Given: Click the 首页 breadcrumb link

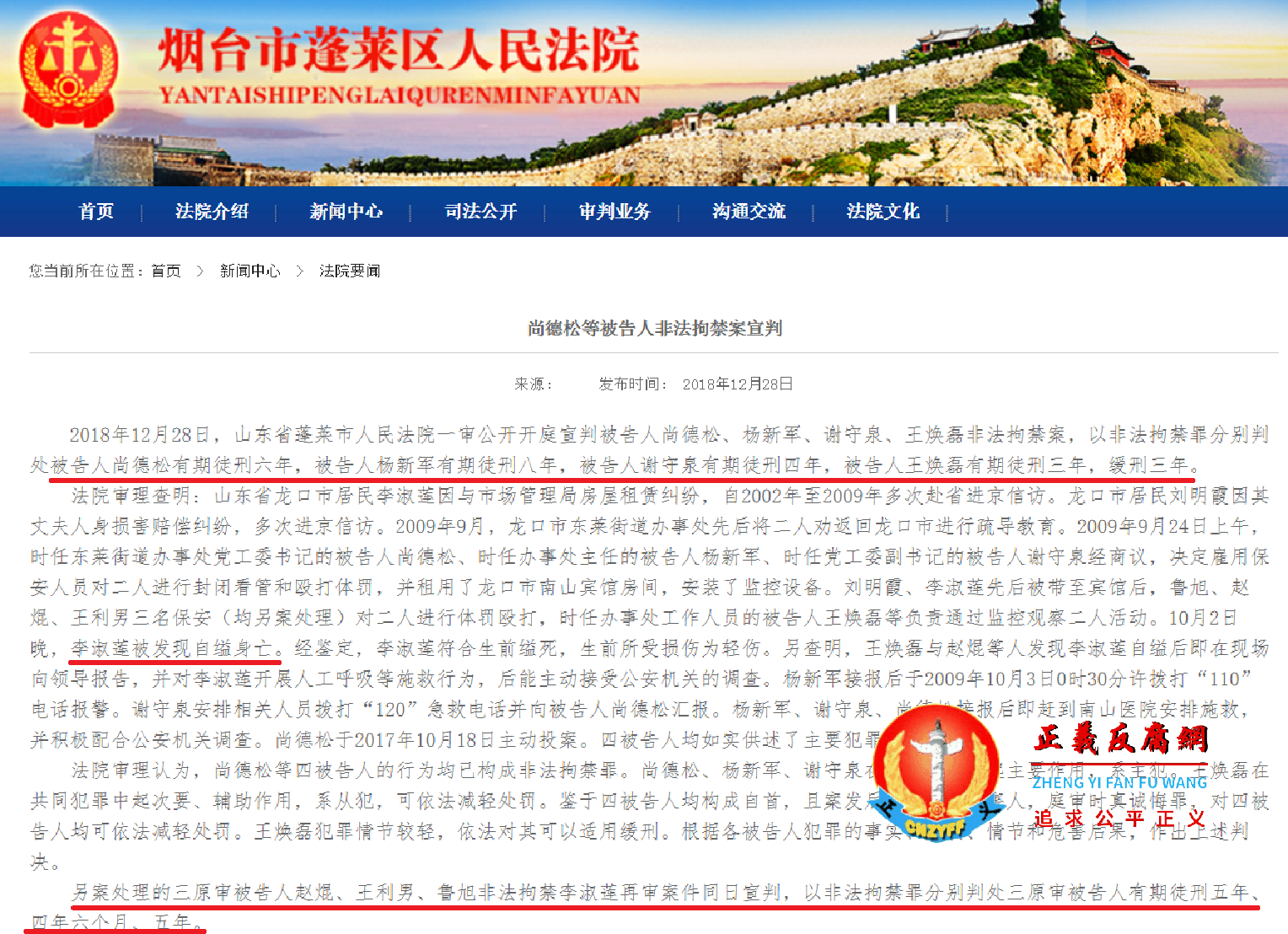Looking at the screenshot, I should pyautogui.click(x=165, y=270).
